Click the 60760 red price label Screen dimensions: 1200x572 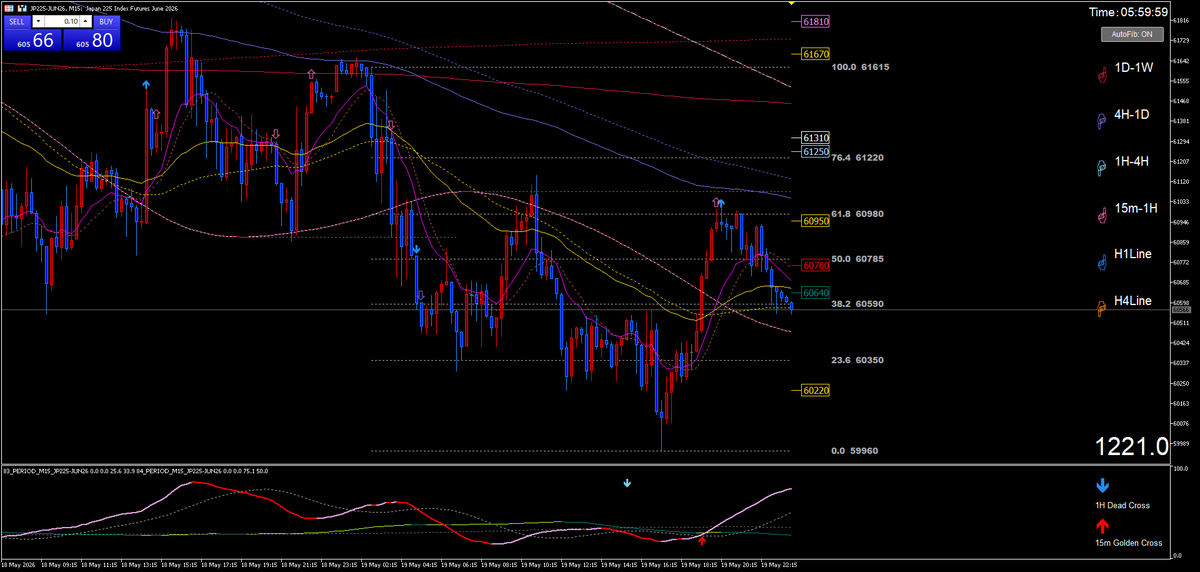pyautogui.click(x=817, y=266)
